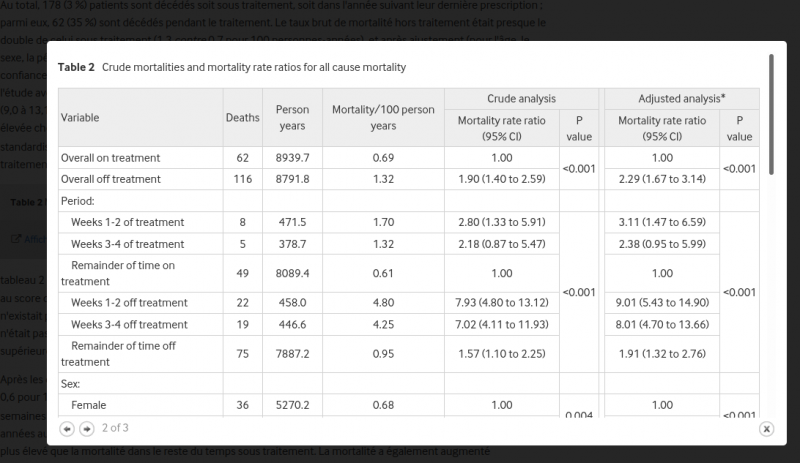Click the lightbox vertical scrollbar thumb
This screenshot has width=800, height=463.
(771, 115)
